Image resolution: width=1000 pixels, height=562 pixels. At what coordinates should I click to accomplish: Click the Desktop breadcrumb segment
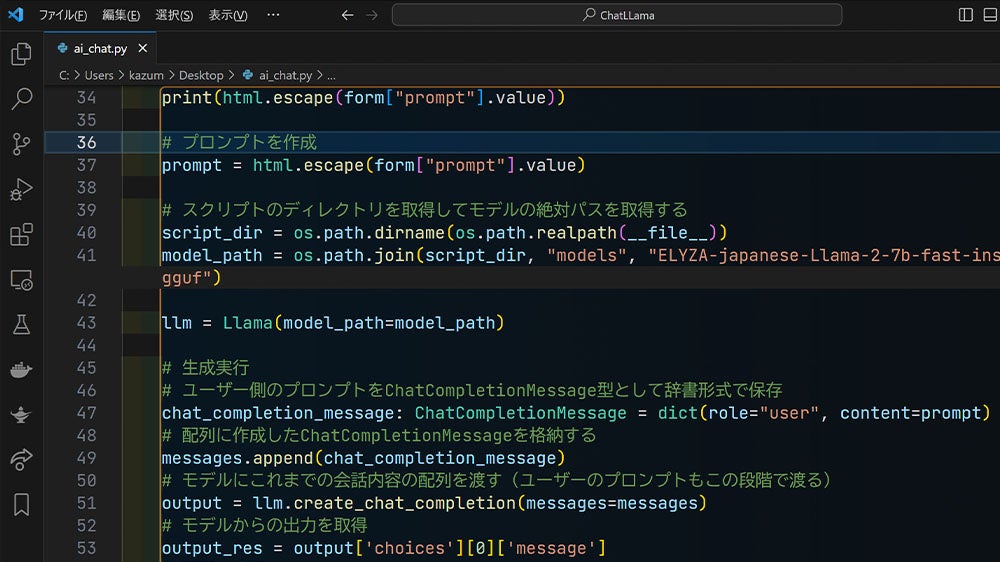[201, 75]
